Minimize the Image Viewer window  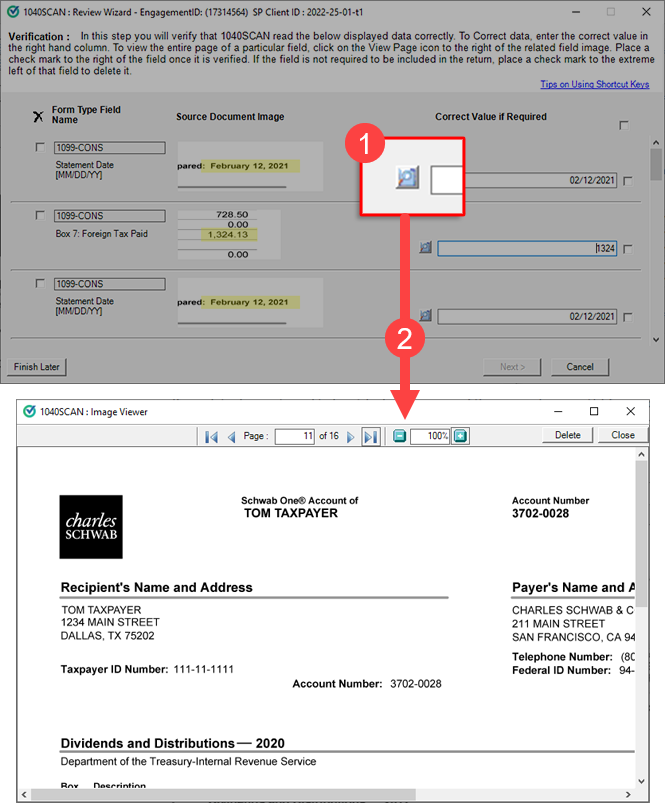tap(558, 411)
